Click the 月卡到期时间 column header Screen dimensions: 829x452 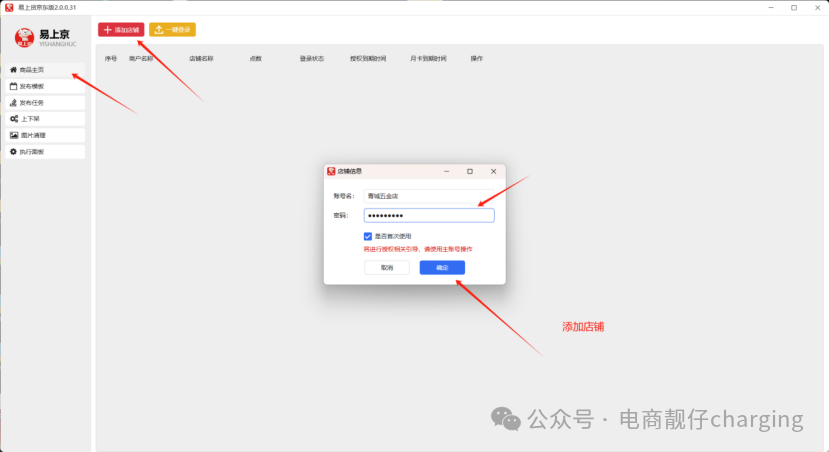coord(428,59)
